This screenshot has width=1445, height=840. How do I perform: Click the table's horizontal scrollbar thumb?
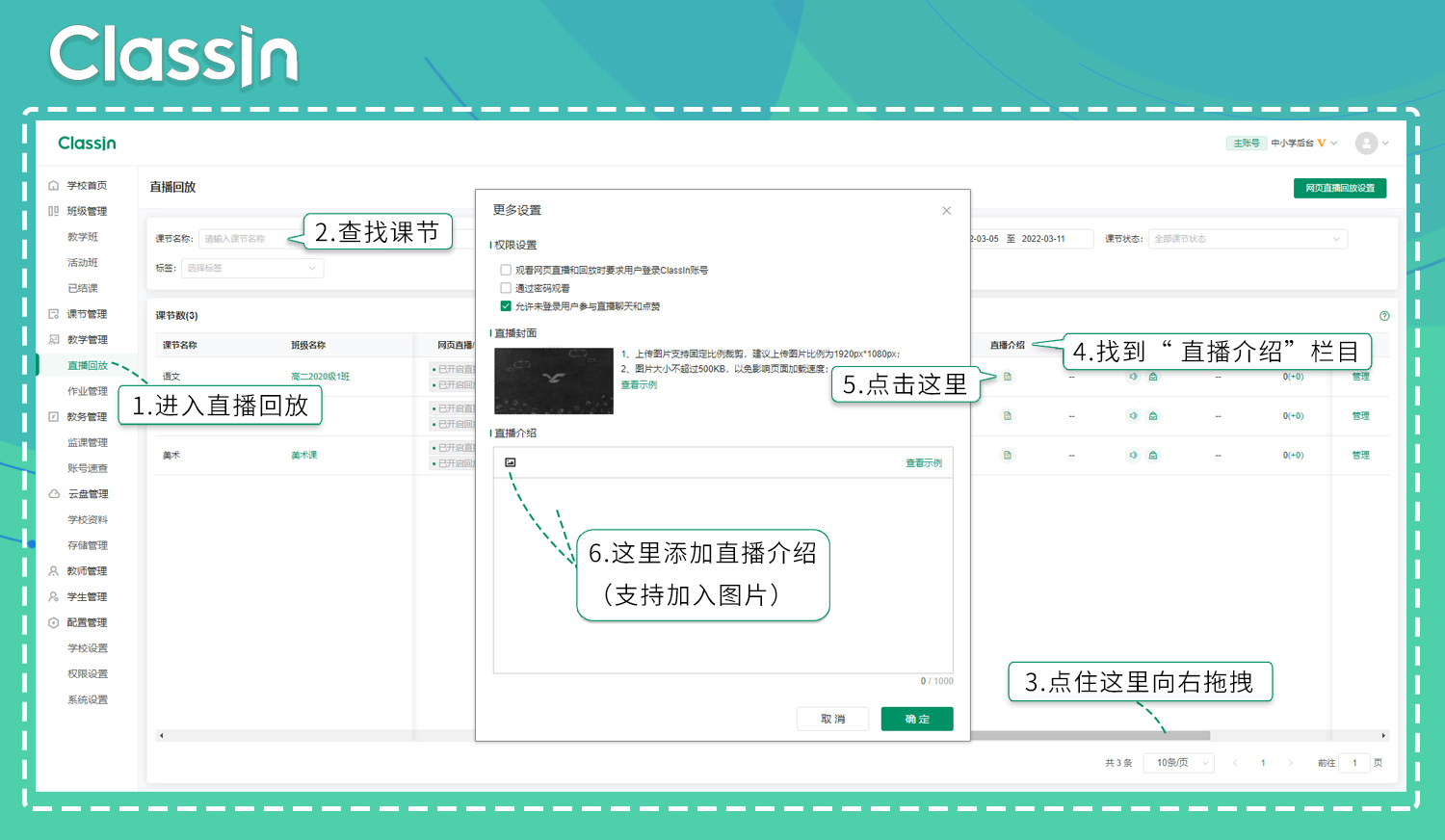[1090, 736]
